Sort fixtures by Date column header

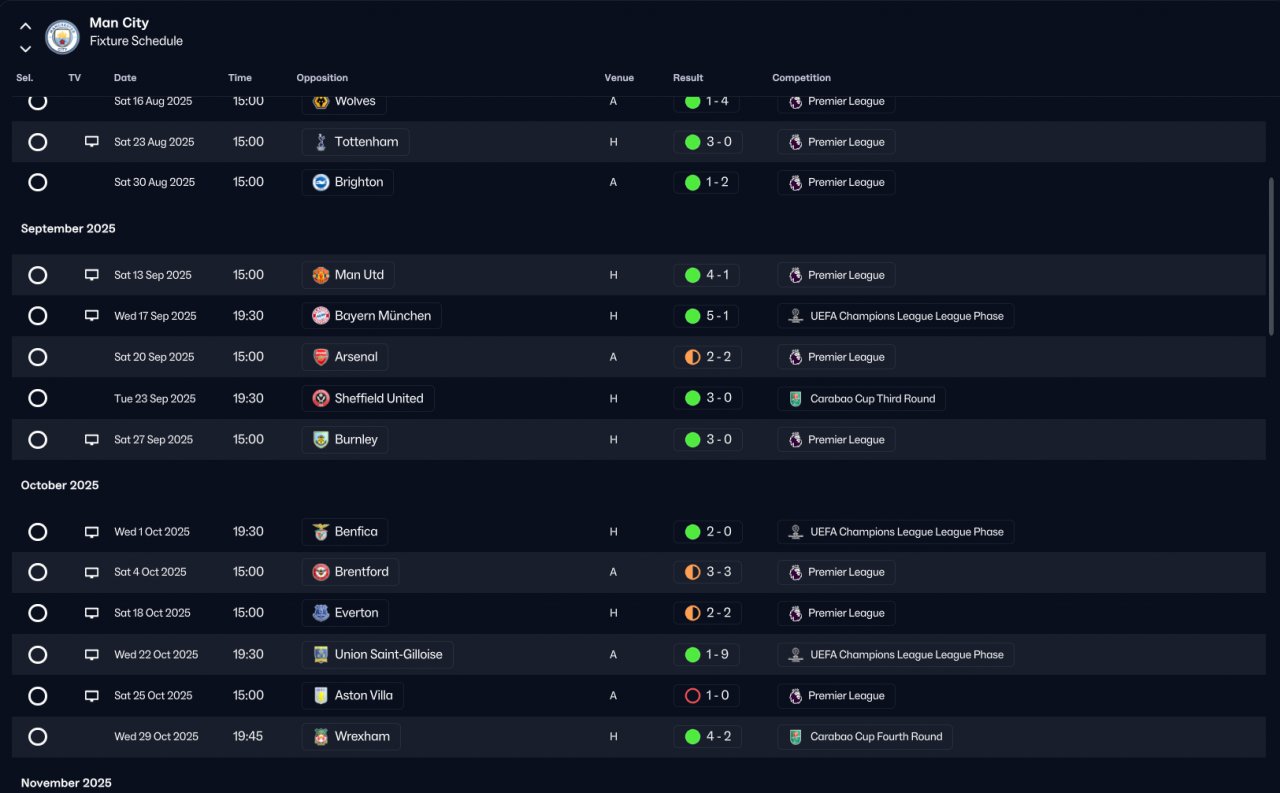coord(125,78)
